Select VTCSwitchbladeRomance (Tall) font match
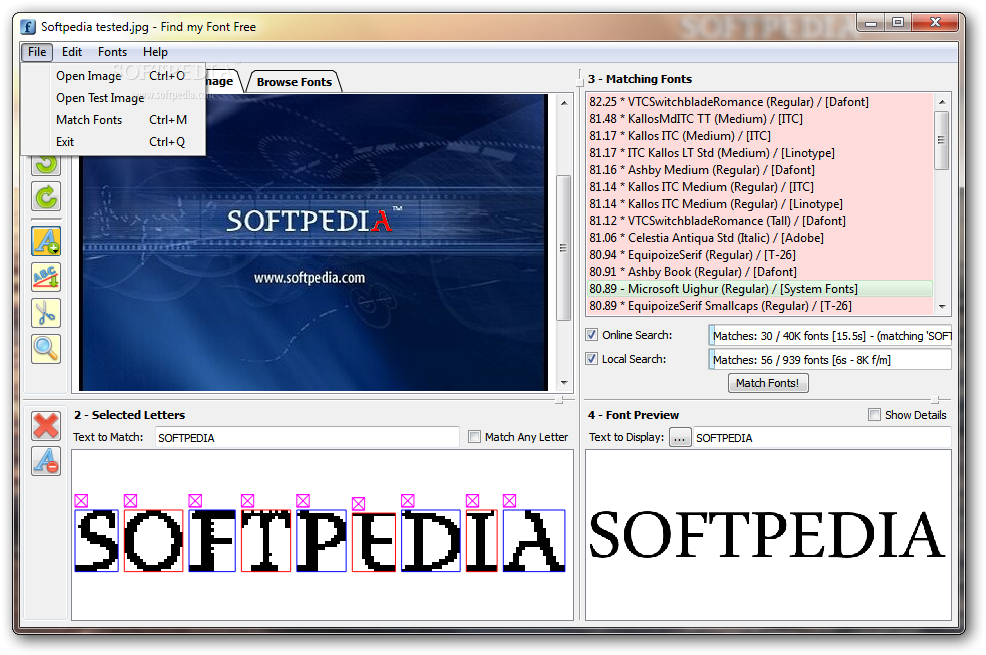This screenshot has height=655, width=986. coord(760,221)
